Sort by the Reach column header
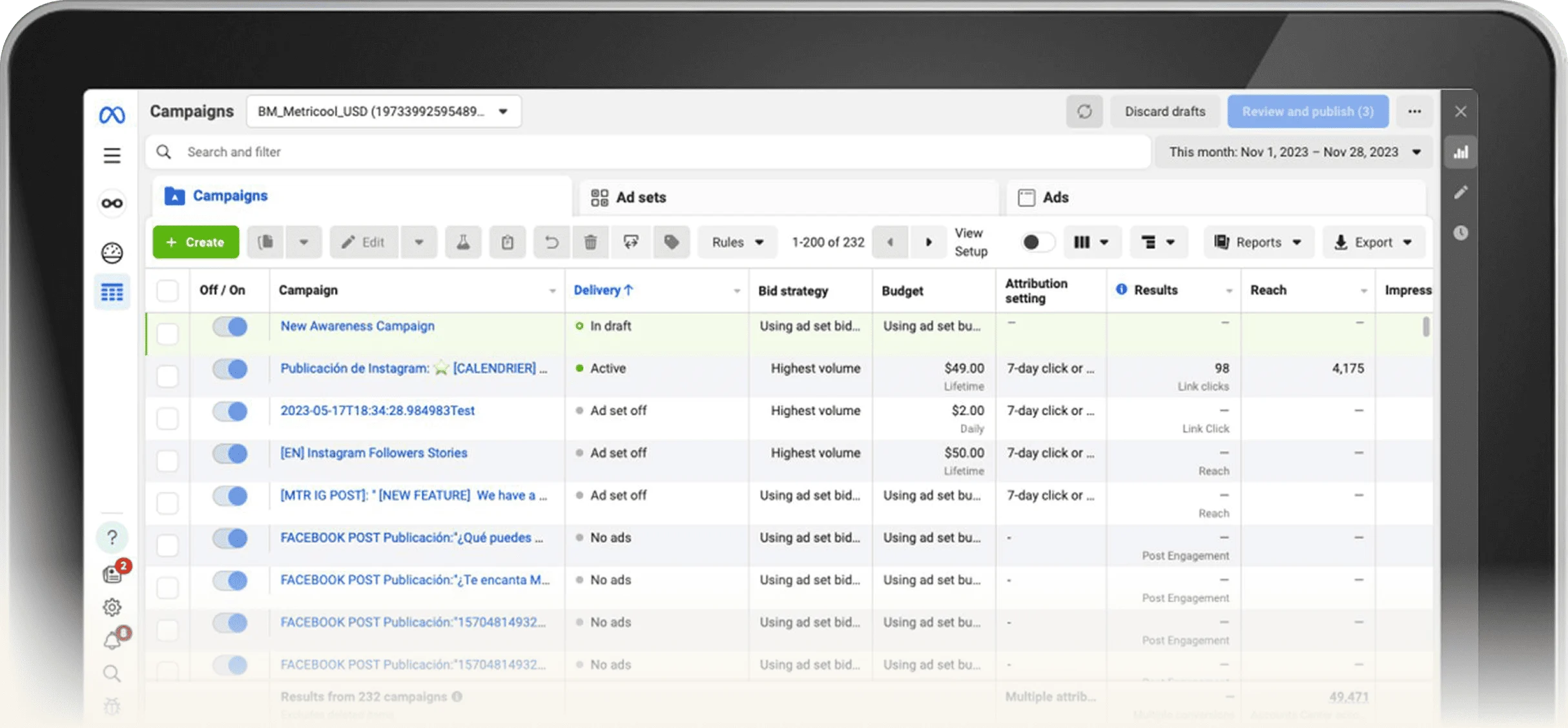 coord(1268,290)
